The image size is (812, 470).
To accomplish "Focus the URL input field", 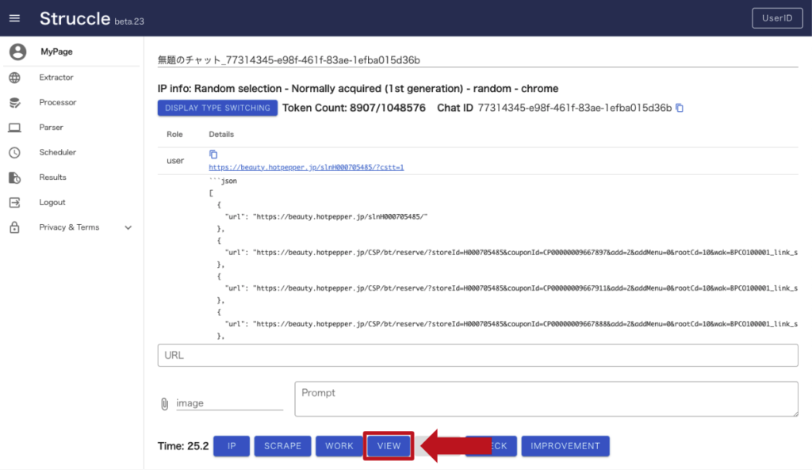I will (477, 355).
